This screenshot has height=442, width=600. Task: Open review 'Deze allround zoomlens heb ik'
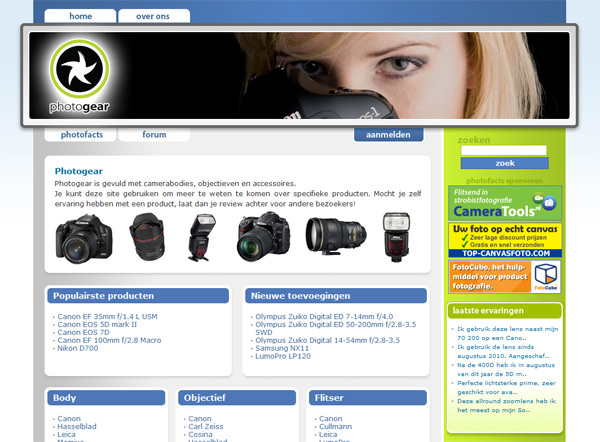coord(506,406)
